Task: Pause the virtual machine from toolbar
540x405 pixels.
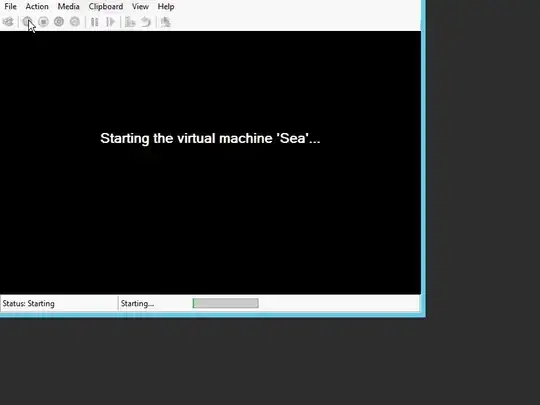Action: (94, 22)
